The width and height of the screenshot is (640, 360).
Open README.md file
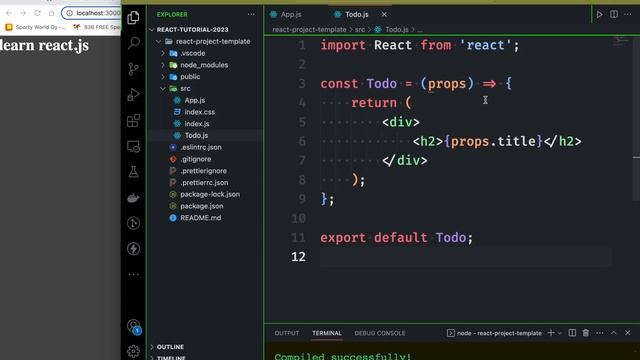200,218
